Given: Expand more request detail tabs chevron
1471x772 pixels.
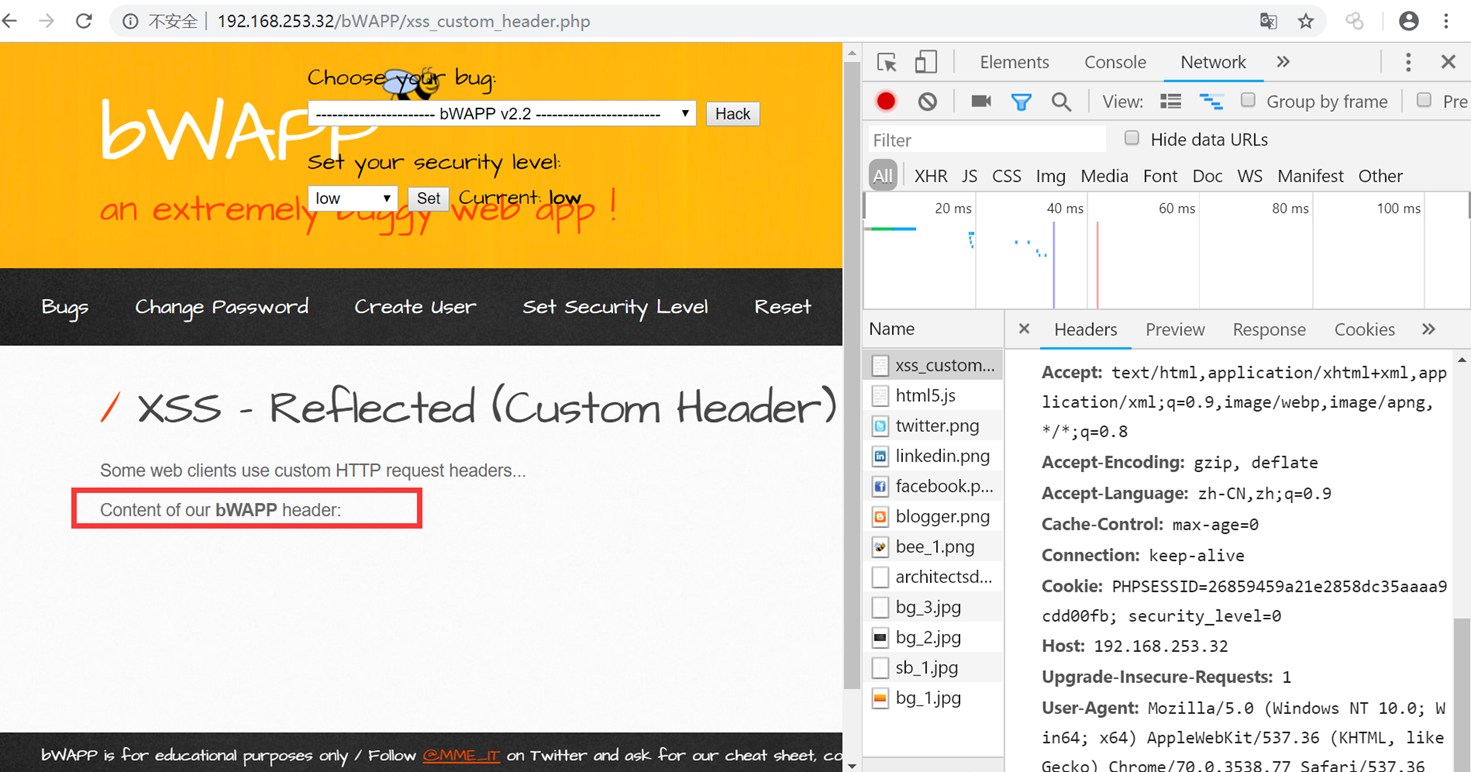Looking at the screenshot, I should [x=1429, y=329].
